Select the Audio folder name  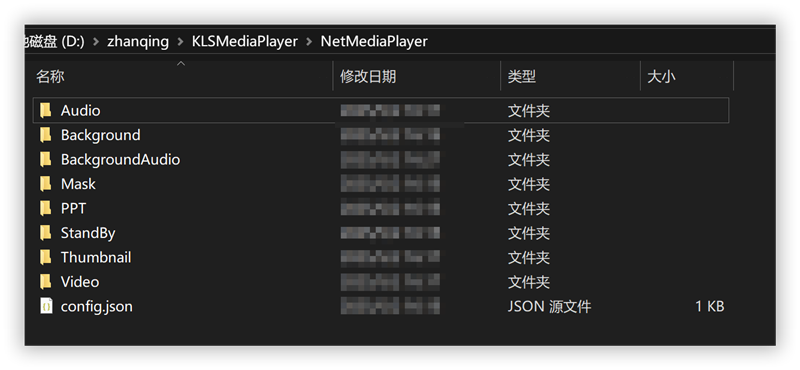[x=81, y=110]
